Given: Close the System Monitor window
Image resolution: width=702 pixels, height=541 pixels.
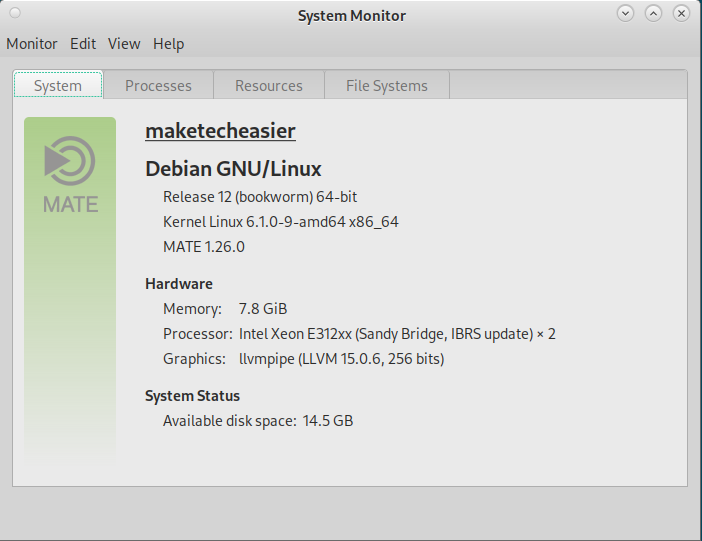Looking at the screenshot, I should coord(681,13).
